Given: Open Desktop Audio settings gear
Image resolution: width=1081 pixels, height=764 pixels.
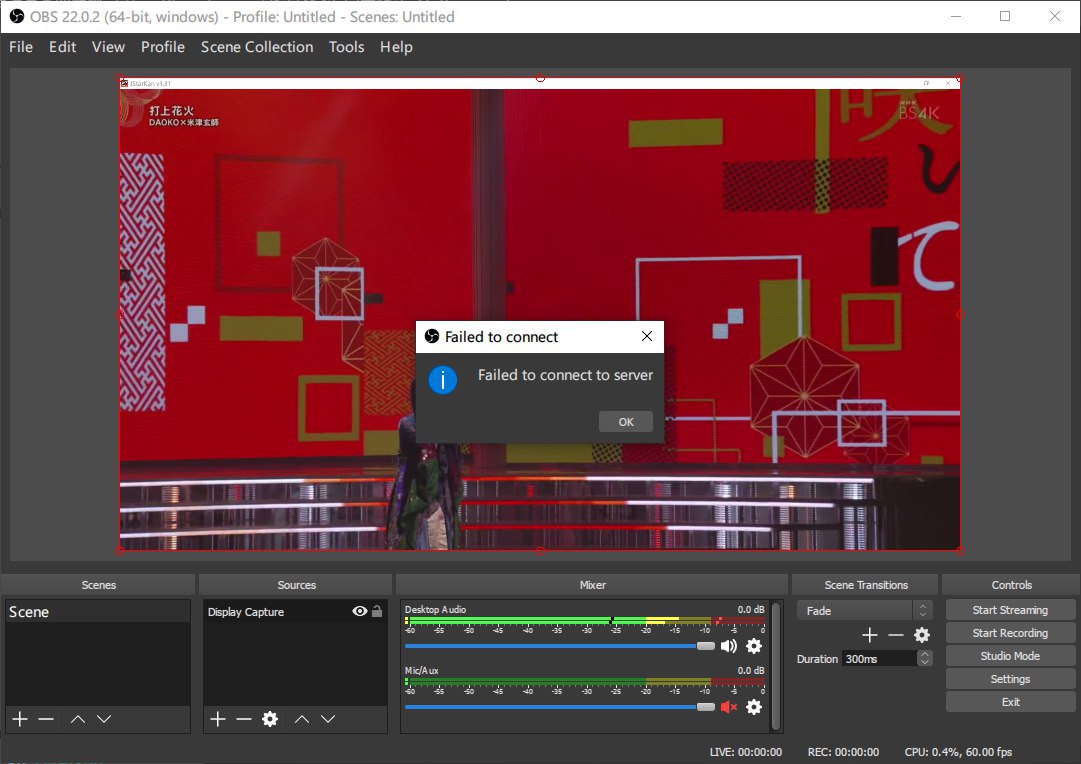Looking at the screenshot, I should (754, 646).
